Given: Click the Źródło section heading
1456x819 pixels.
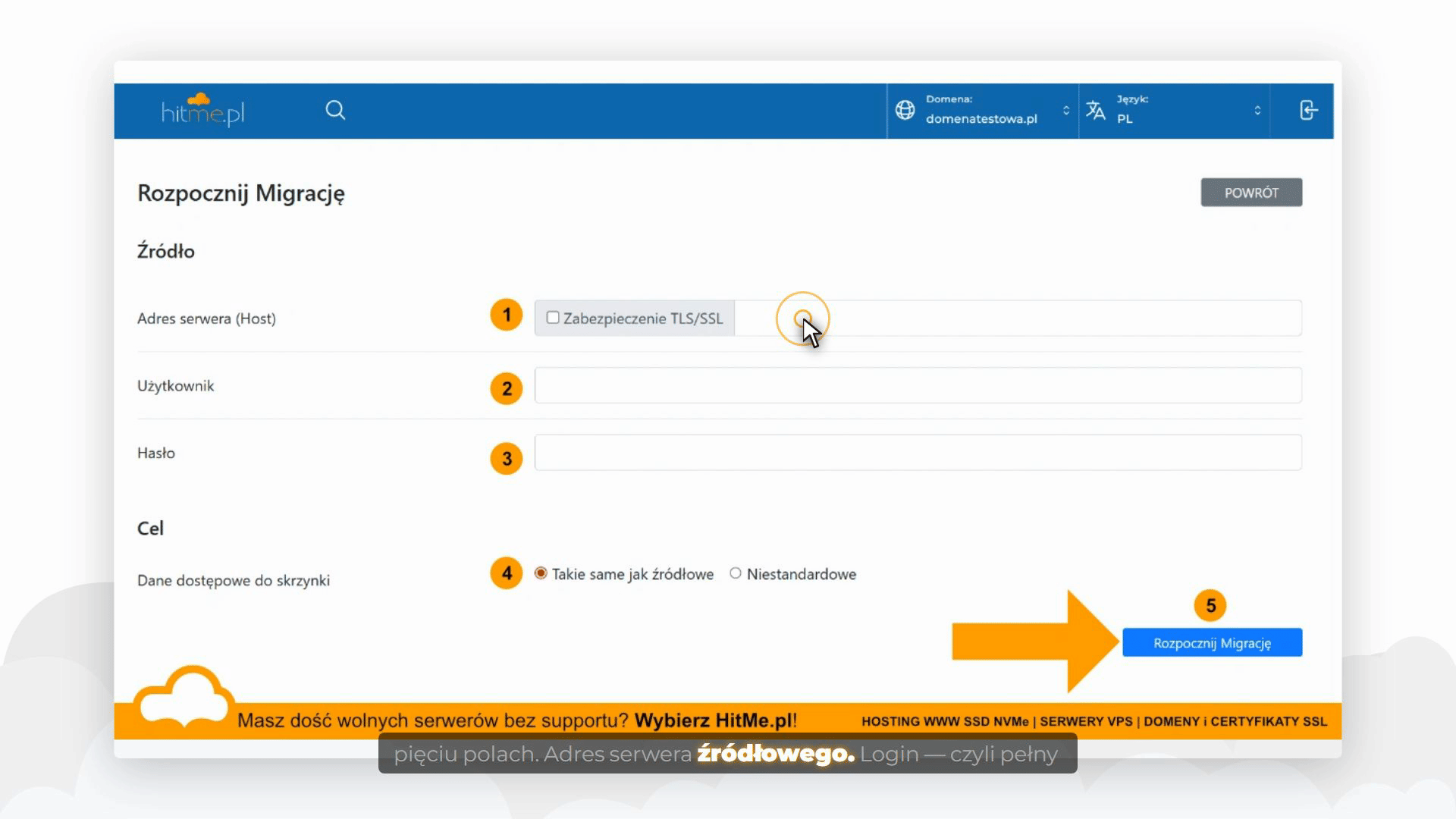Looking at the screenshot, I should [x=166, y=251].
